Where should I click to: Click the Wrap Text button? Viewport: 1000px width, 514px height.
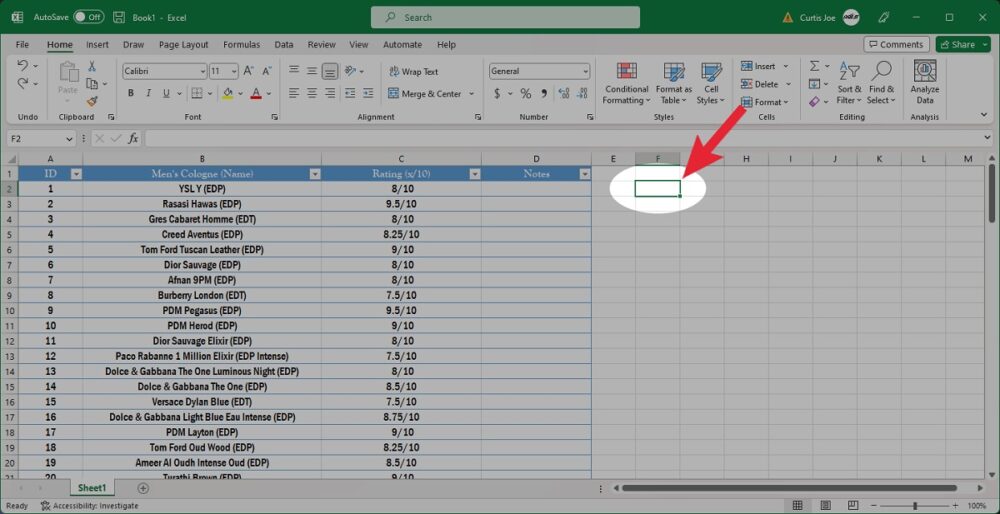(x=413, y=71)
